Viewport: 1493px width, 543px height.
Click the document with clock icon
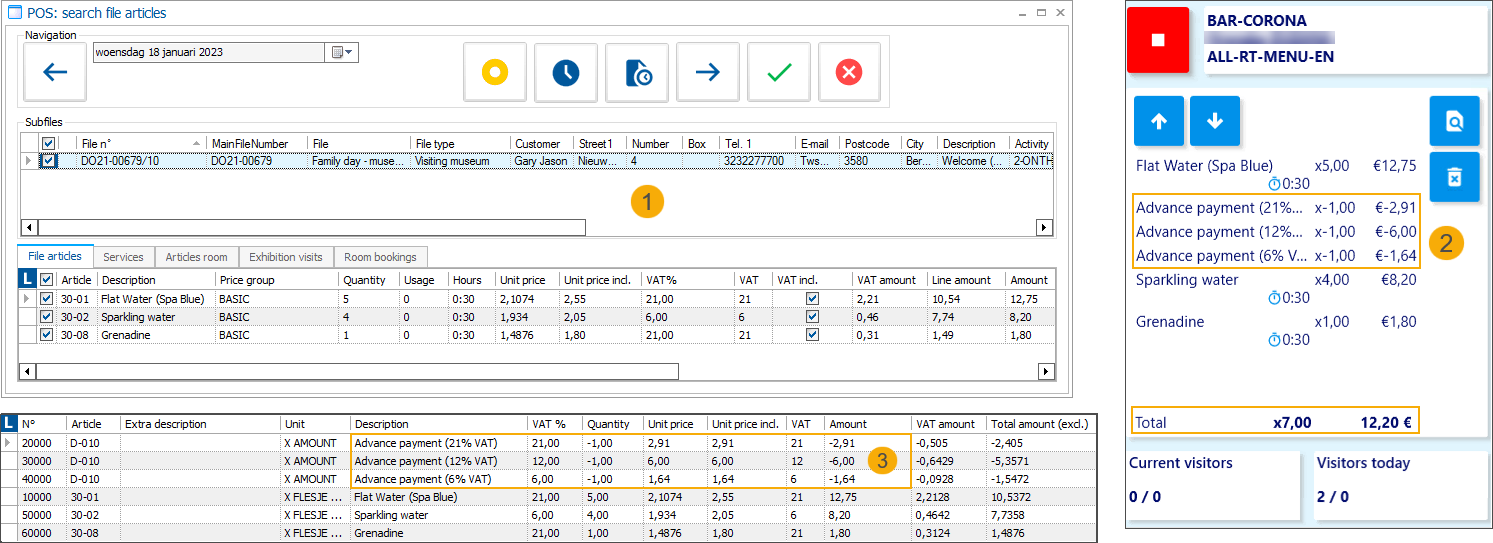[x=637, y=72]
